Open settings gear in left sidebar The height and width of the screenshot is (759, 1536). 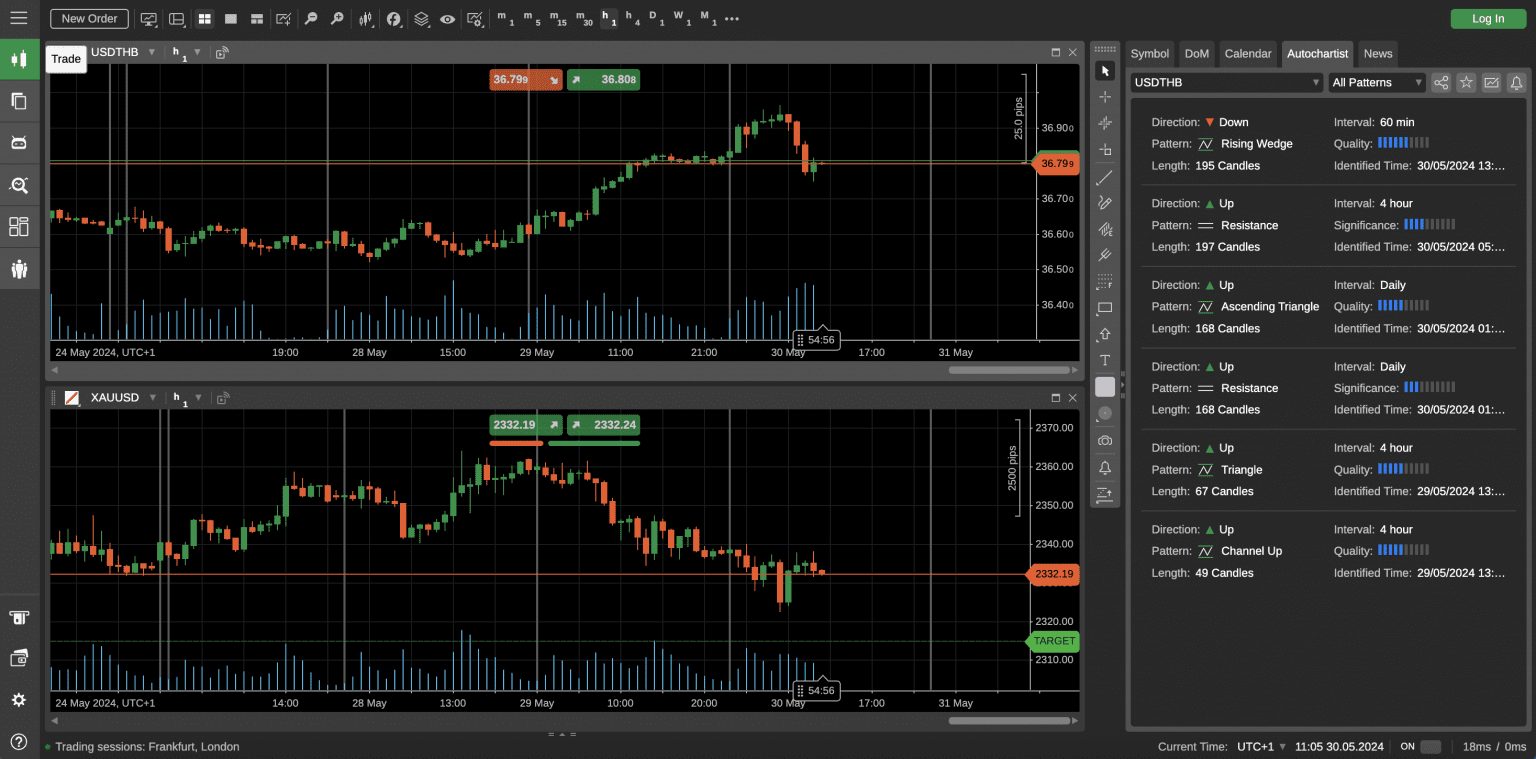(x=19, y=700)
